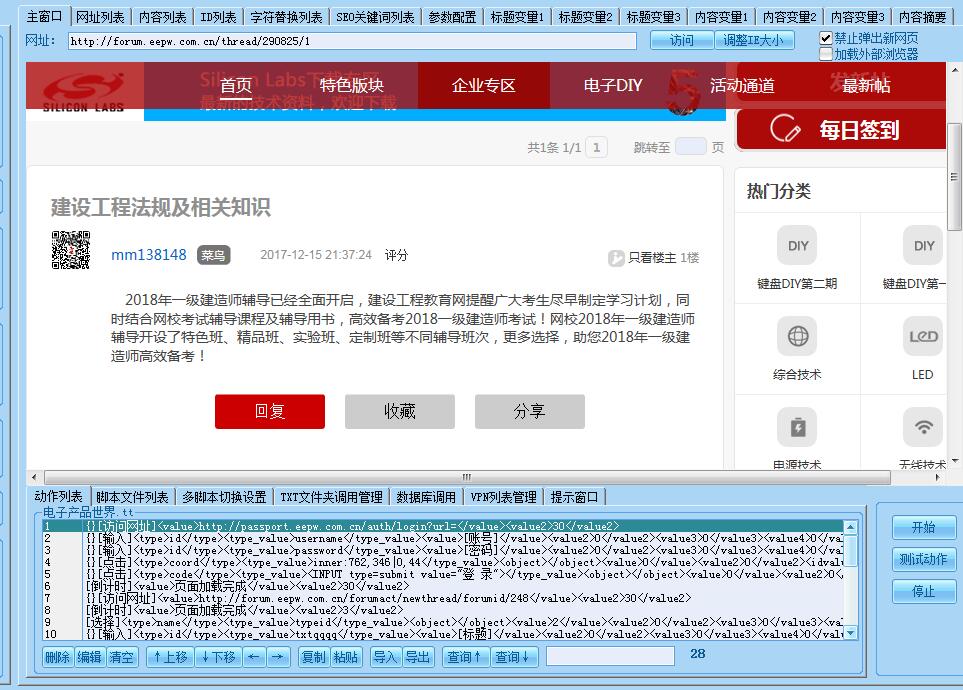Switch to SEO关键词列表 tab
Image resolution: width=963 pixels, height=690 pixels.
click(375, 17)
